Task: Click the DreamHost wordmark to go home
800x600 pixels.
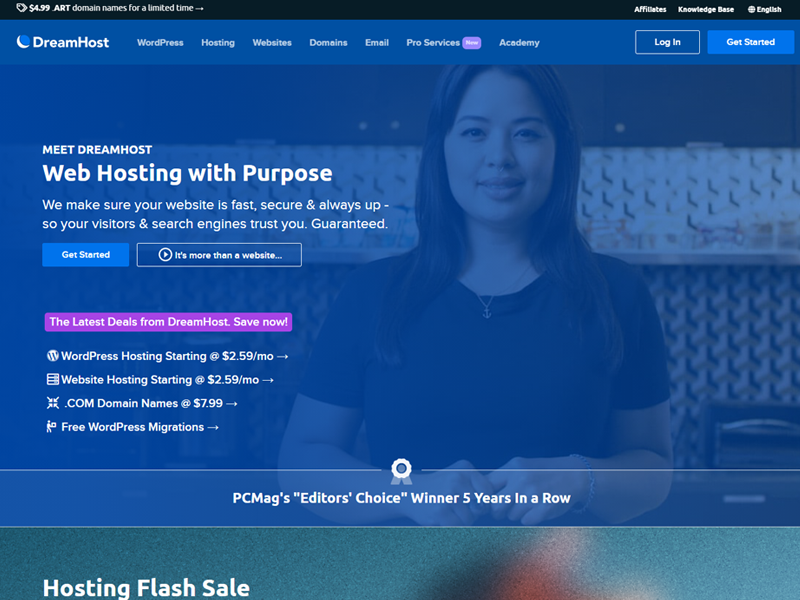Action: tap(70, 42)
